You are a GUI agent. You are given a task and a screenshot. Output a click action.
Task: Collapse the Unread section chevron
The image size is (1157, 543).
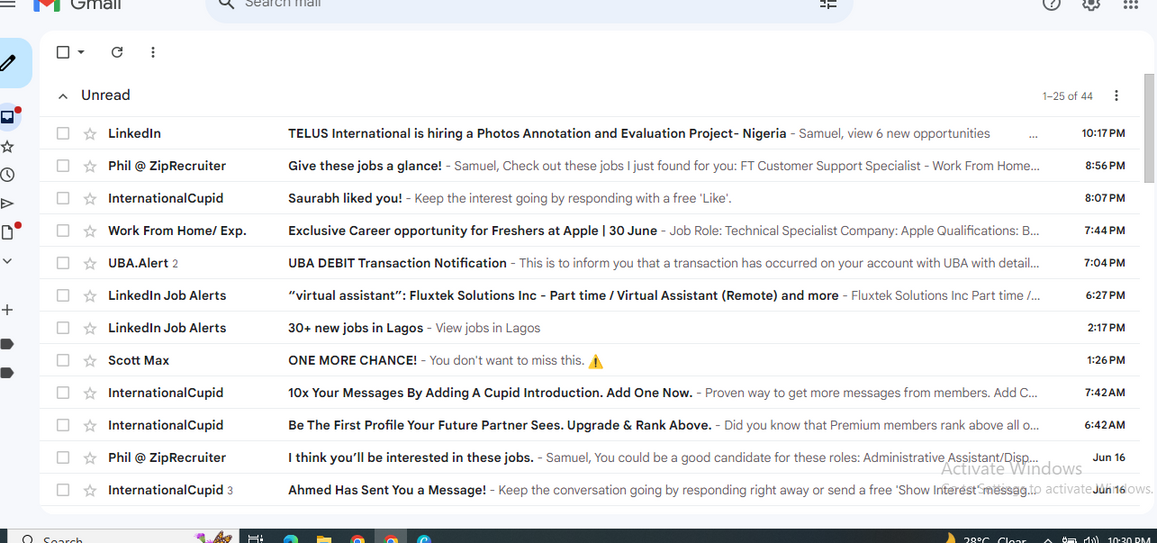63,96
